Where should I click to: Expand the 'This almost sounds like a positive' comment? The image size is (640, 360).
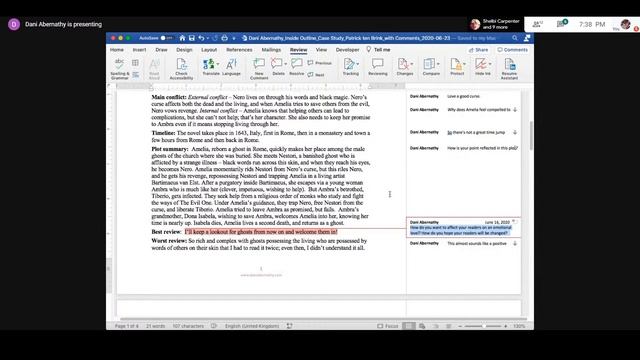point(515,243)
